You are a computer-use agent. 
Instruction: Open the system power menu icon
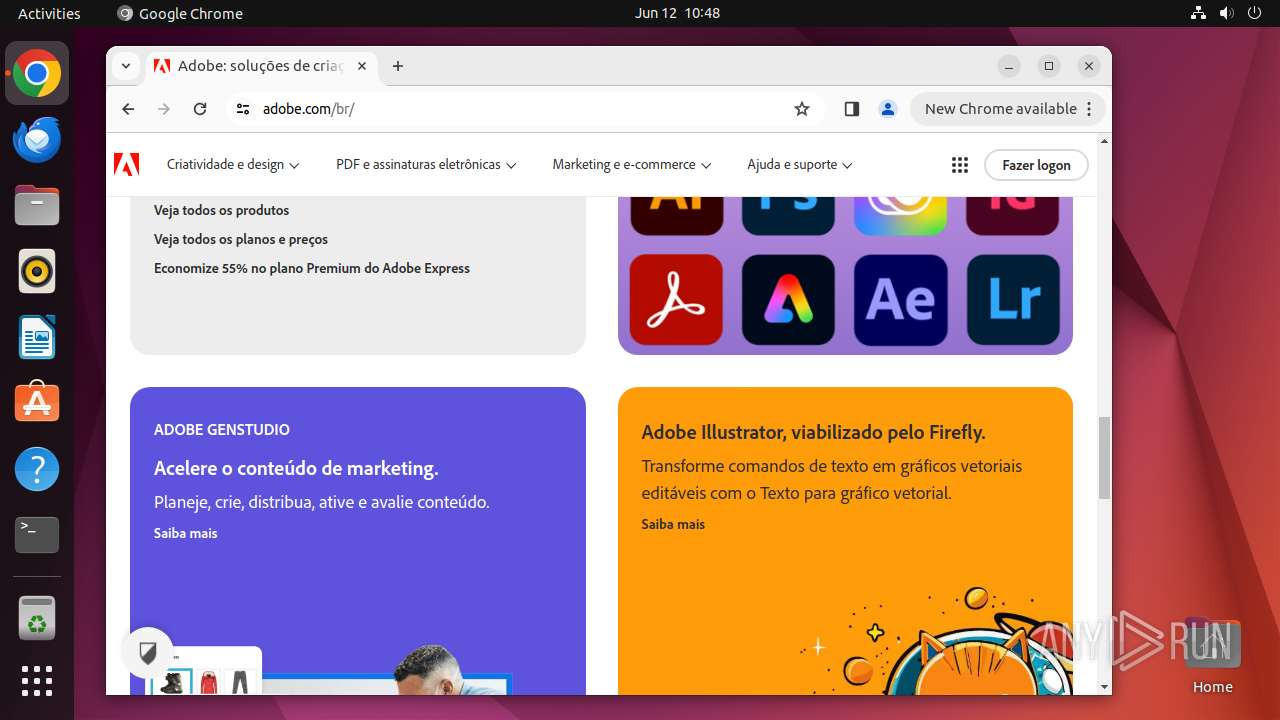coord(1255,13)
